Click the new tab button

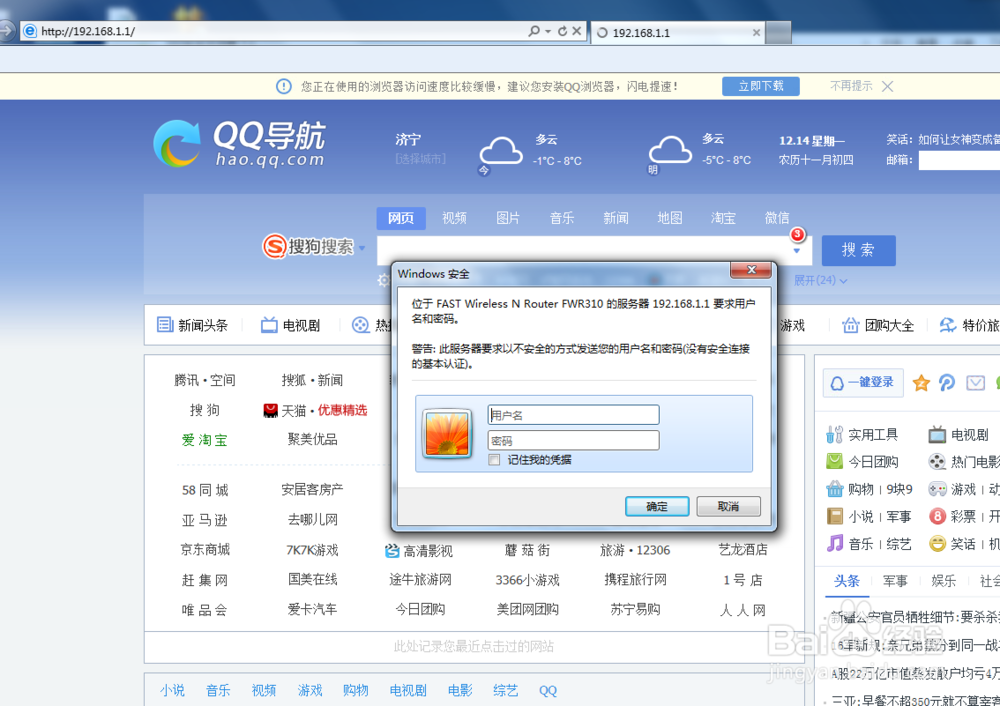(x=779, y=33)
